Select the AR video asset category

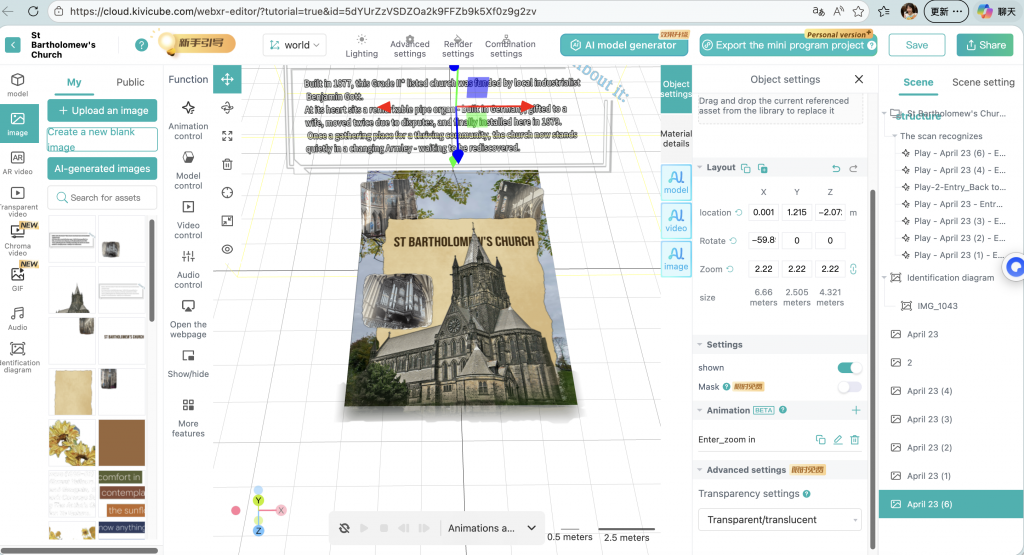pyautogui.click(x=18, y=163)
